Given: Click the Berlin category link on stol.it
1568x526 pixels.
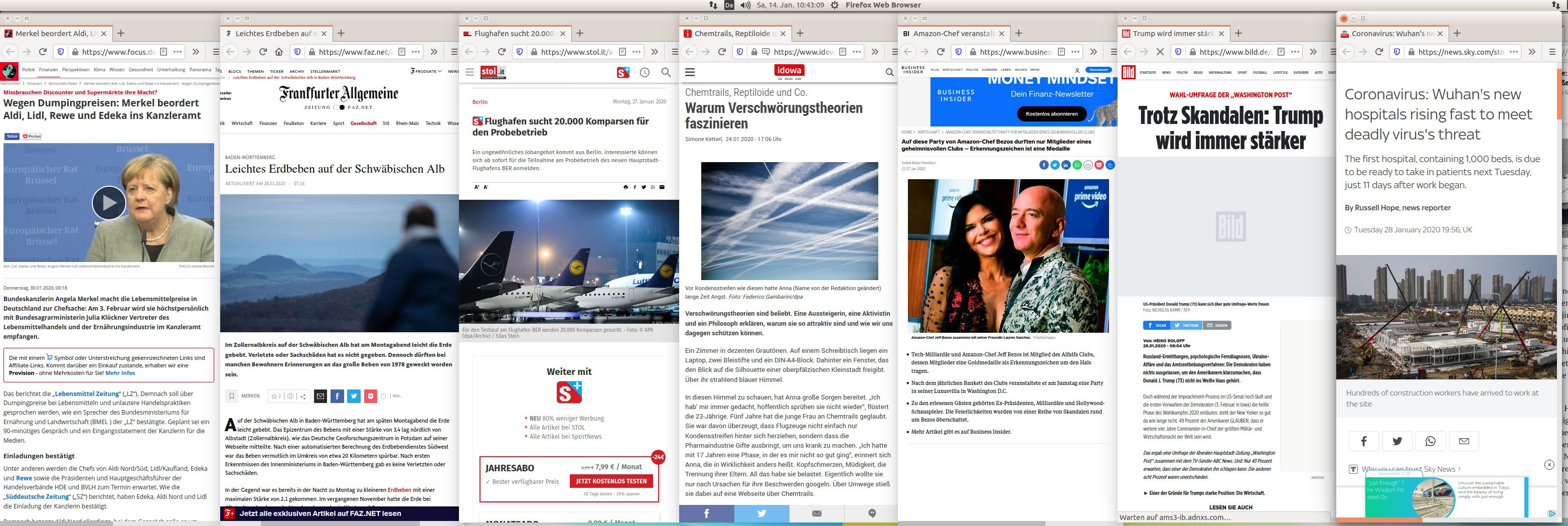Looking at the screenshot, I should tap(480, 102).
